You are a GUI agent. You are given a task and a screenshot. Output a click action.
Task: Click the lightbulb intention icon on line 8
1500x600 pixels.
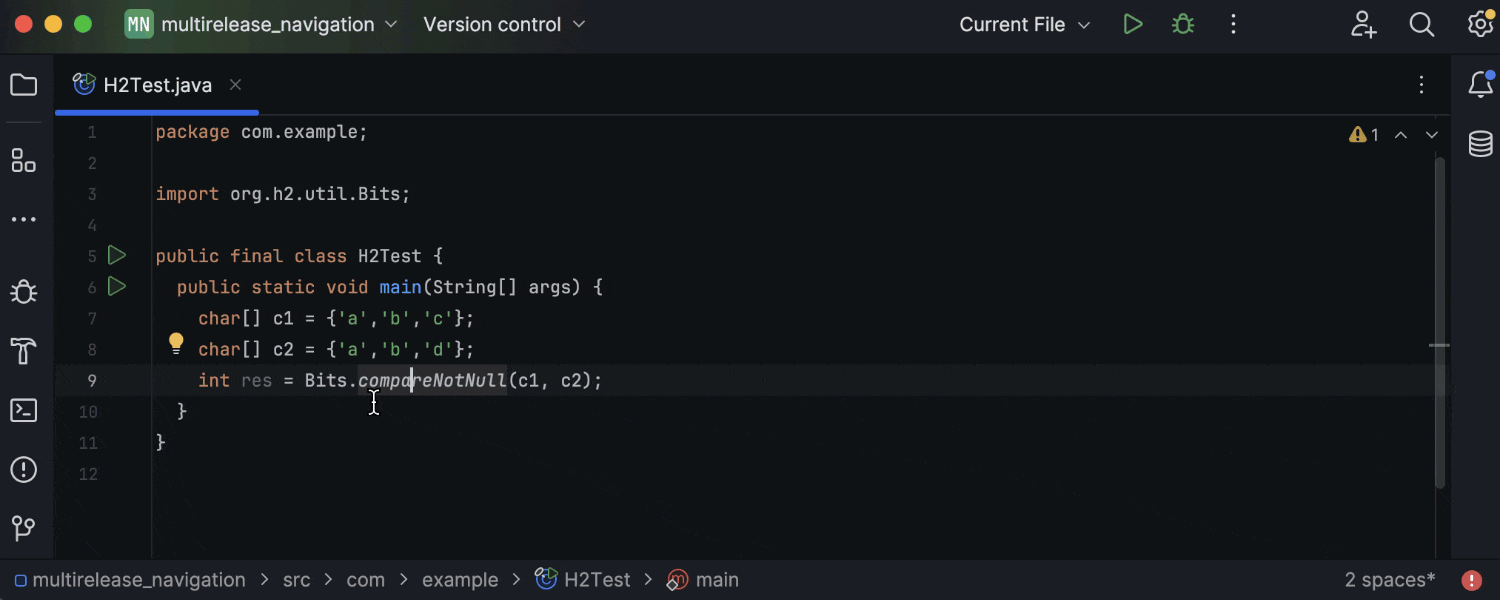pos(176,343)
